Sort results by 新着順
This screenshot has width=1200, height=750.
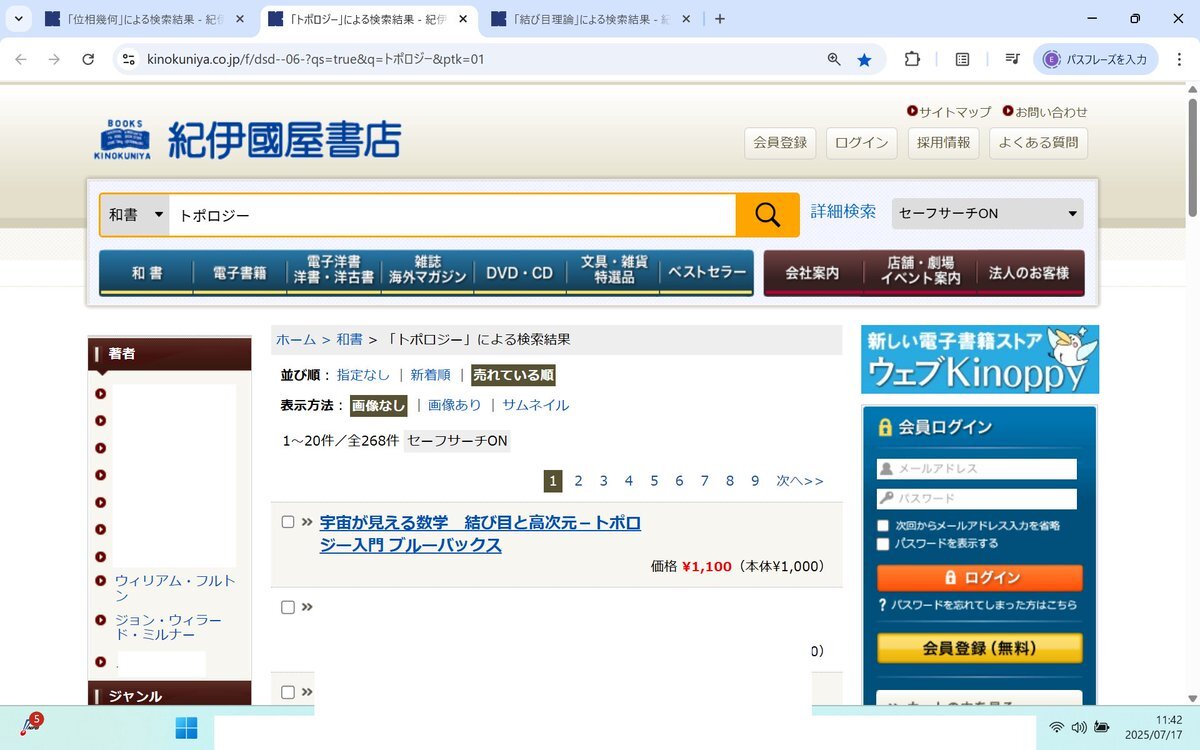click(x=430, y=375)
